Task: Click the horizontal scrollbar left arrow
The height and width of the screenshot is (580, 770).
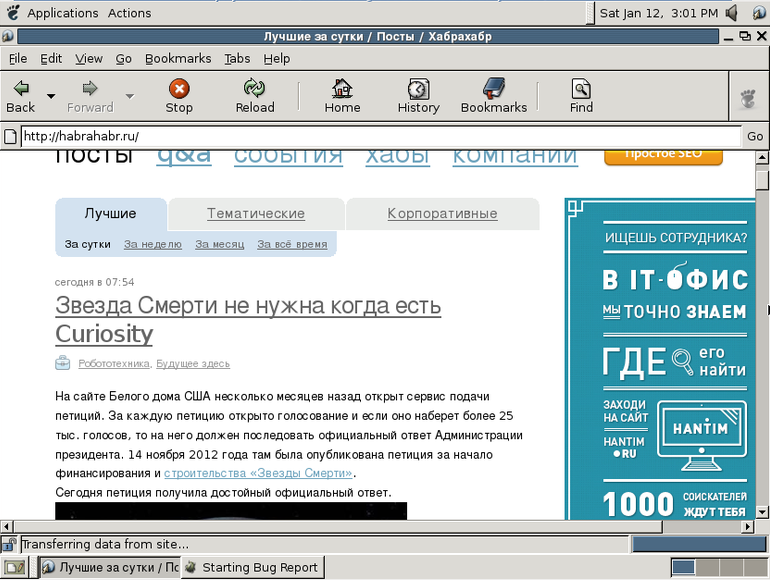Action: (6, 526)
